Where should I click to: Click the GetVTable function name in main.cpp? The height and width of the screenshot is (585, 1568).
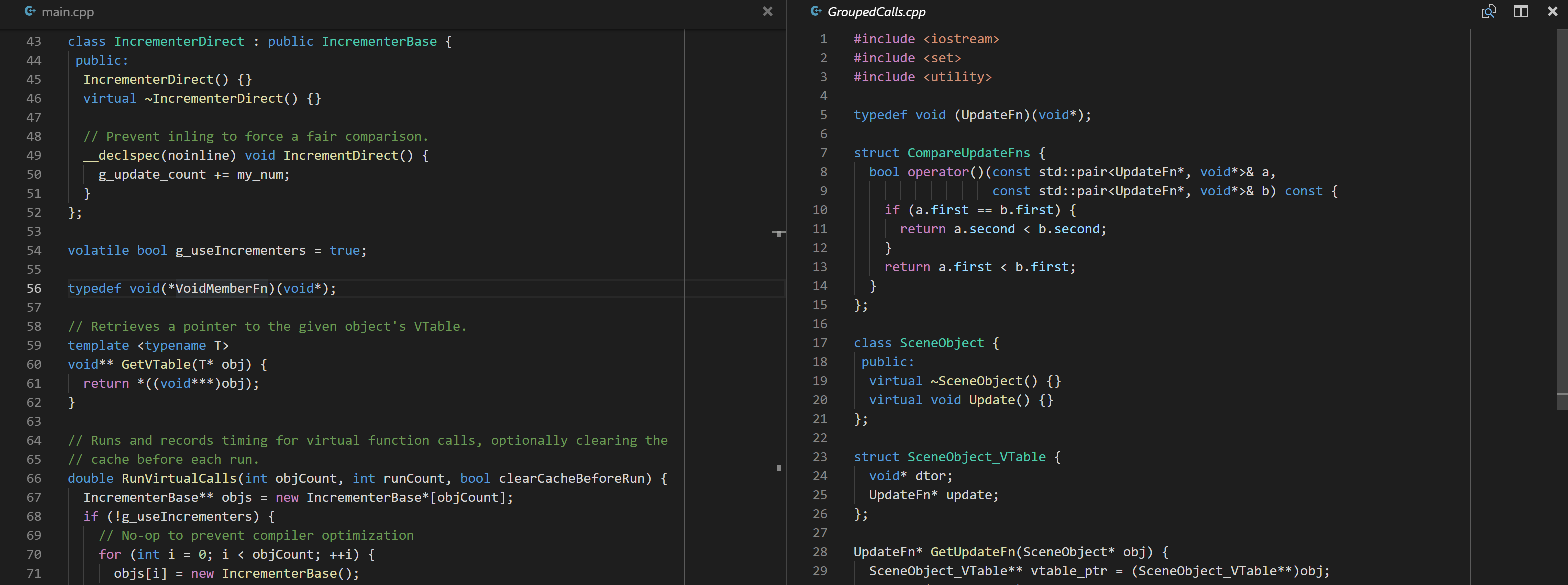point(155,365)
